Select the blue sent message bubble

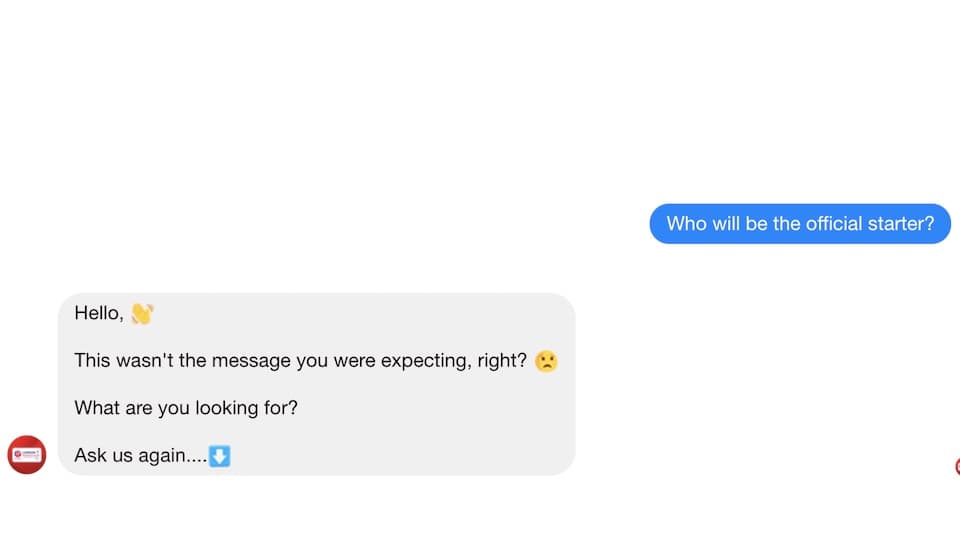coord(800,223)
